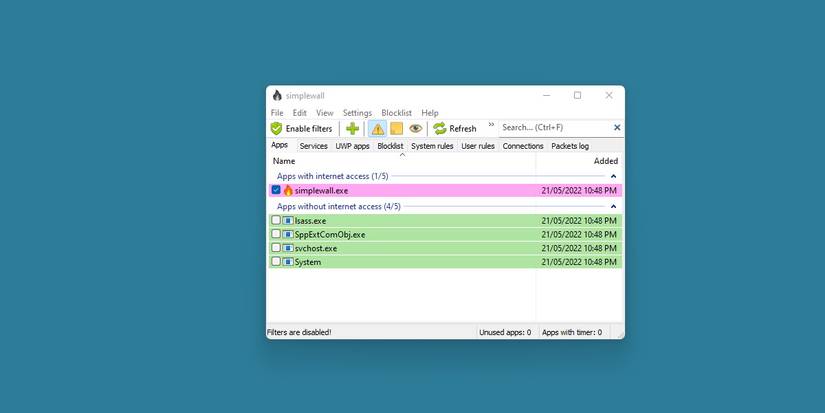The image size is (825, 413).
Task: Click the Added date of simplewall.exe
Action: click(x=579, y=190)
